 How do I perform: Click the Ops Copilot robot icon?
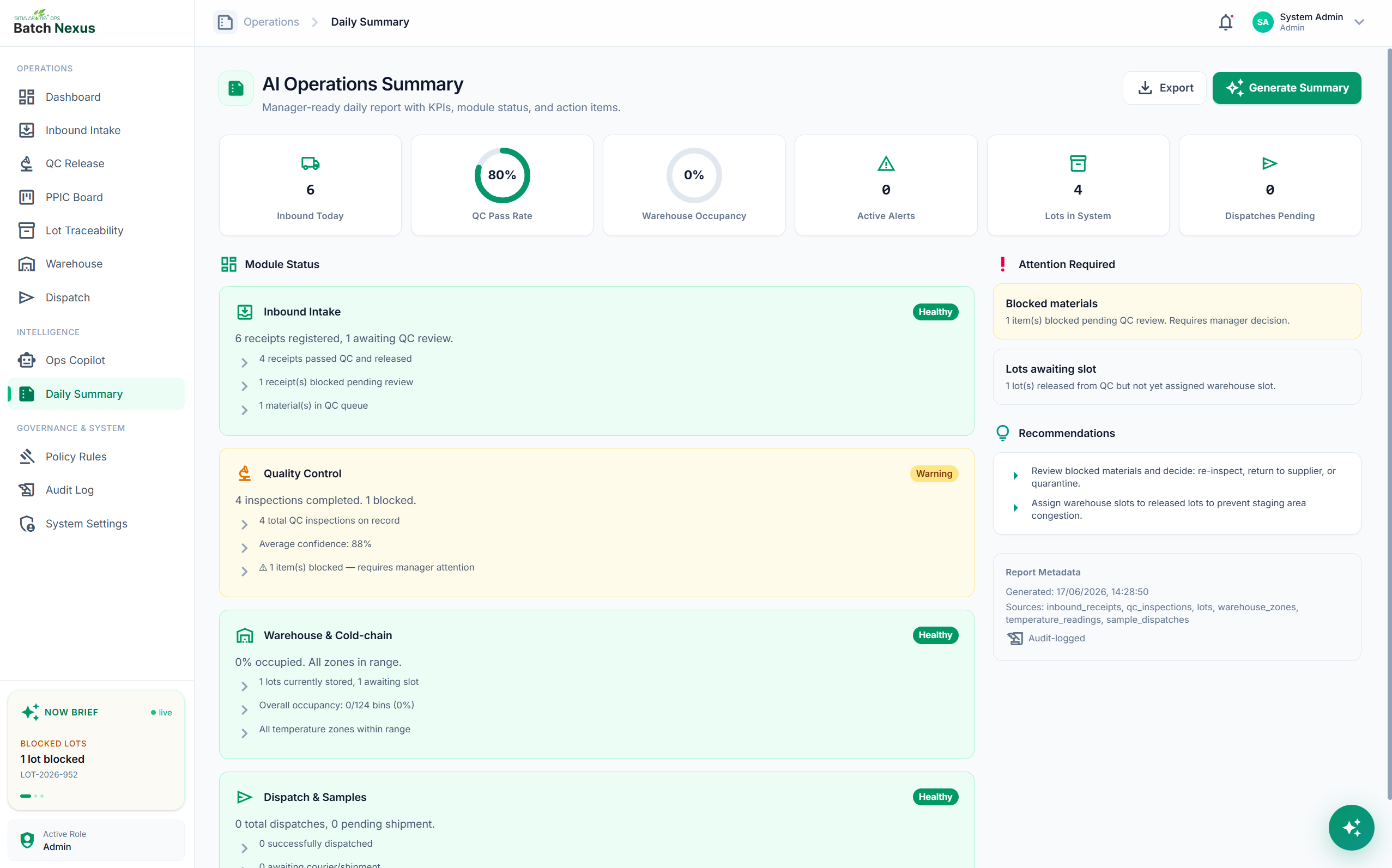coord(26,360)
